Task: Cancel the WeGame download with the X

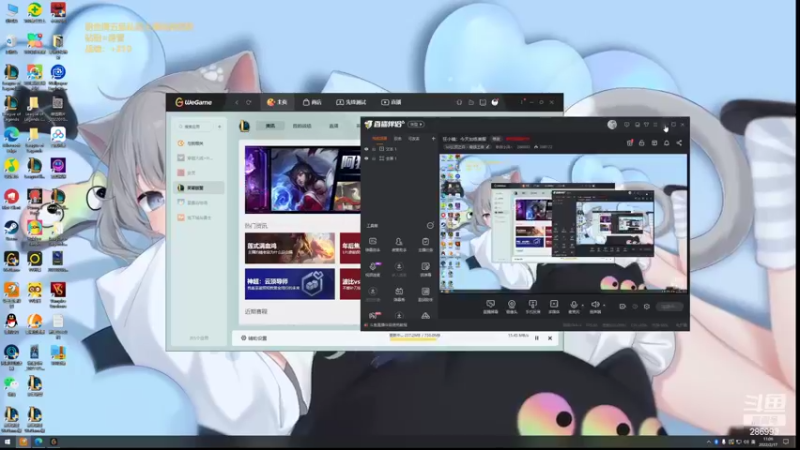Action: [550, 338]
